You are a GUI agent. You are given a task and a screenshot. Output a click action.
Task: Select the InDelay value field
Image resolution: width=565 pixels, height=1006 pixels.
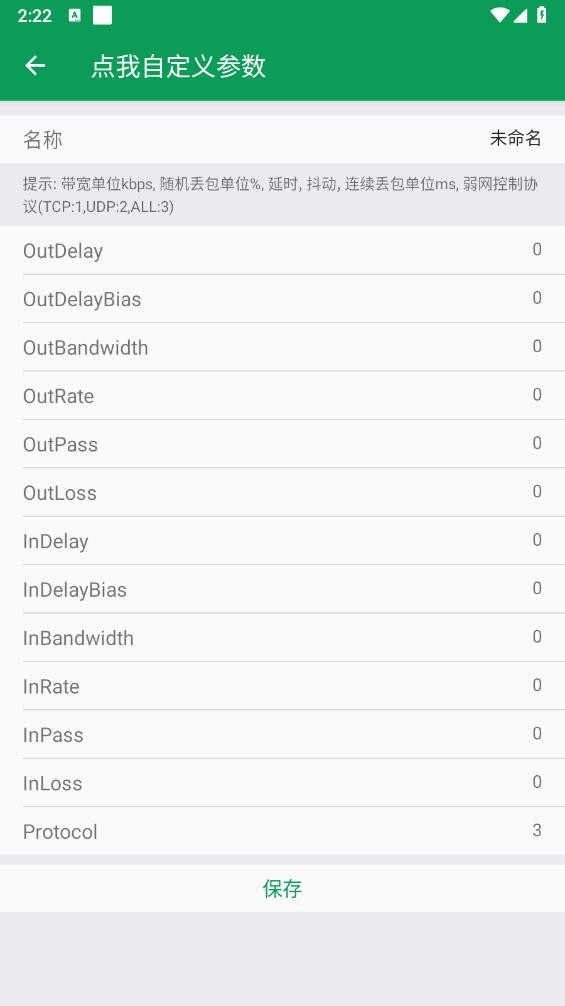click(537, 540)
